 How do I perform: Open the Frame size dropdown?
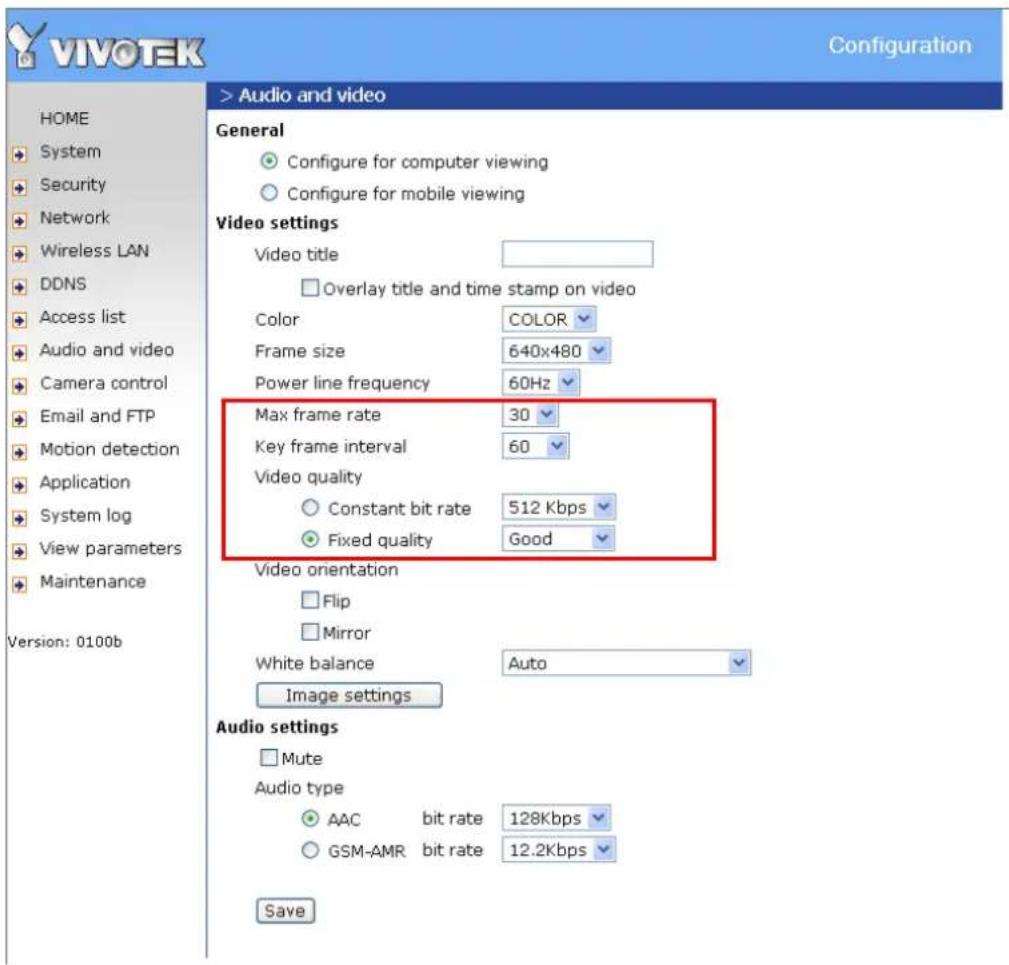(x=556, y=351)
